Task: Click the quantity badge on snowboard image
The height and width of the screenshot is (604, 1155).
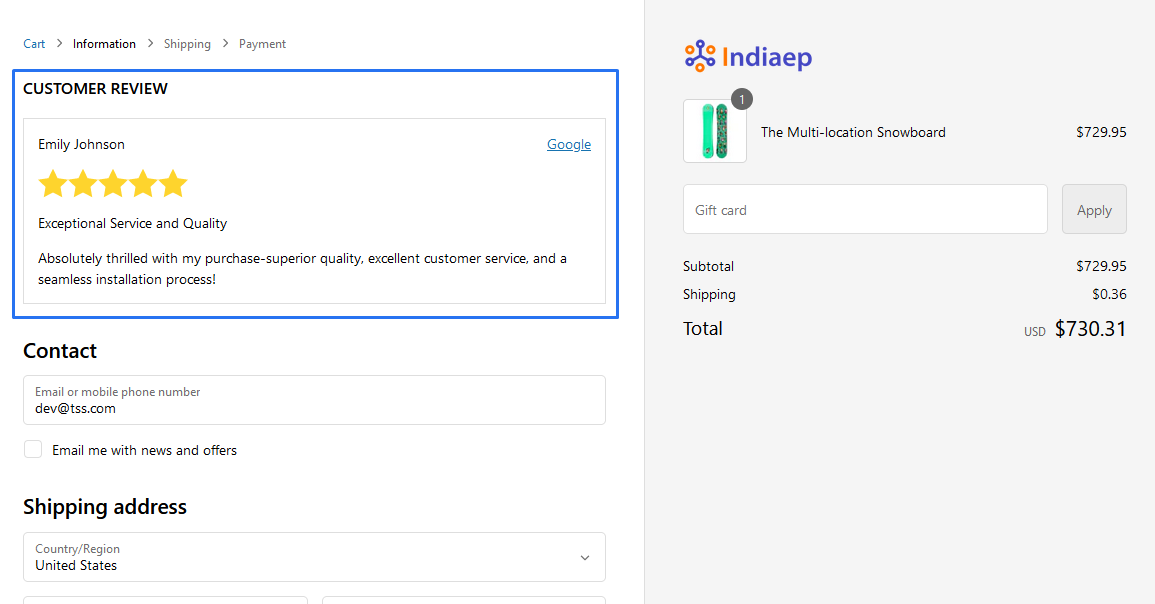Action: coord(741,99)
